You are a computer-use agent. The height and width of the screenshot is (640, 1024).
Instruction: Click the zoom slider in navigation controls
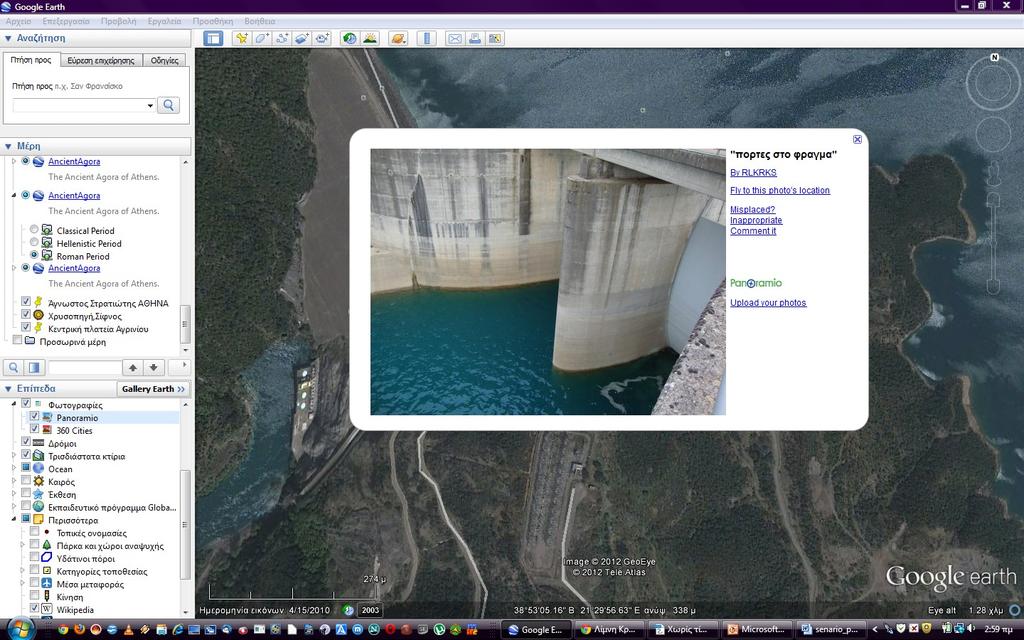[x=993, y=242]
